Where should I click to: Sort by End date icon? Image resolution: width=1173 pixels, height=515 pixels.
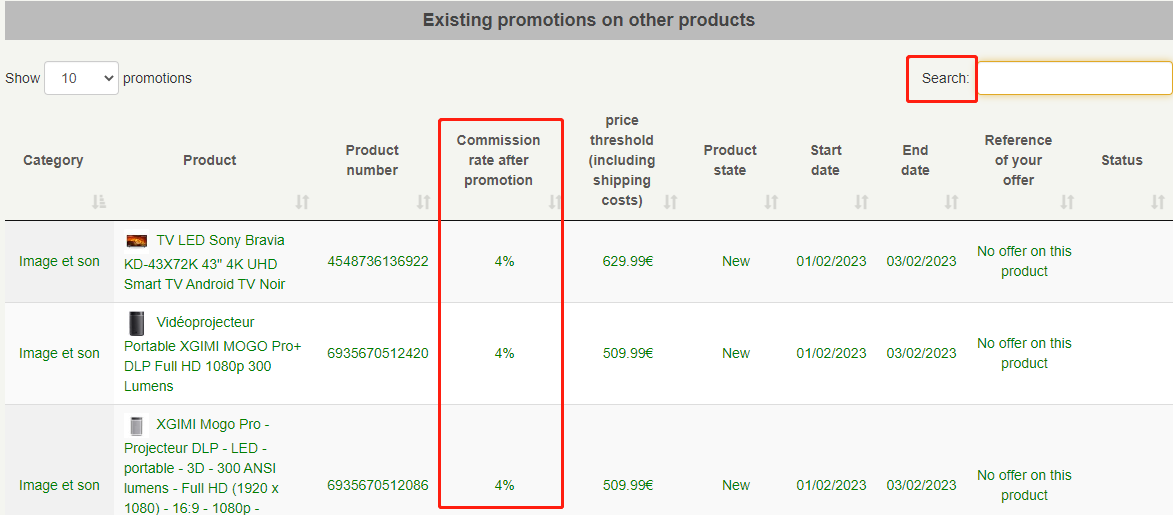click(951, 202)
